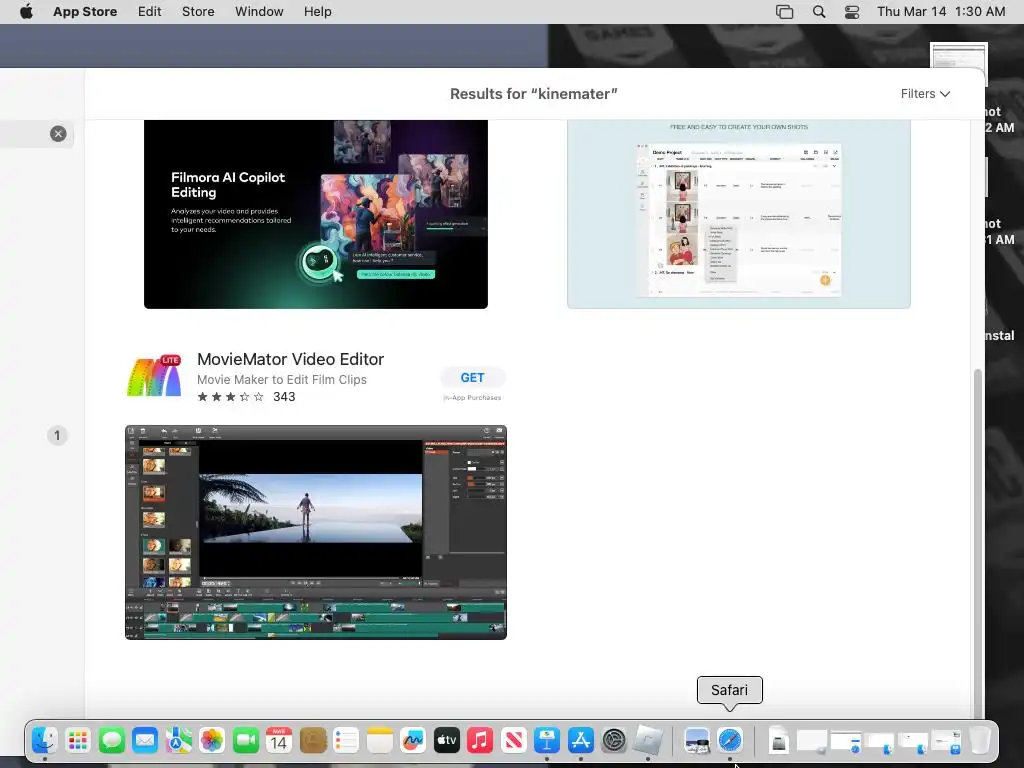The image size is (1024, 768).
Task: Open Trash in the dock
Action: [x=979, y=741]
